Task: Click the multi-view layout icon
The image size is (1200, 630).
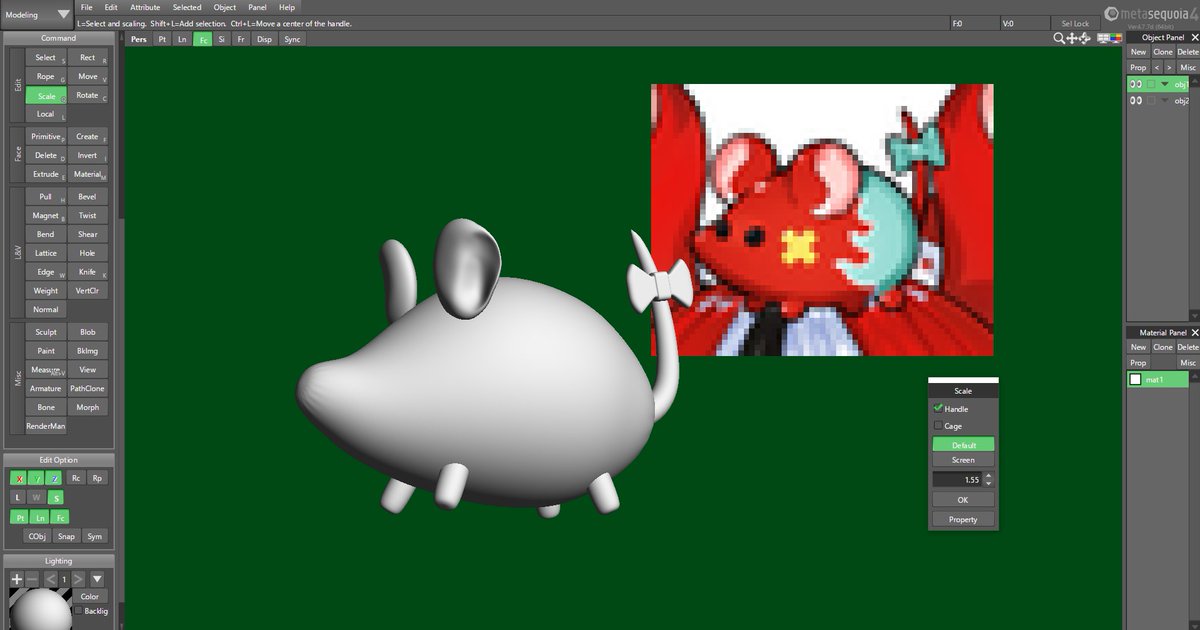Action: [1104, 38]
